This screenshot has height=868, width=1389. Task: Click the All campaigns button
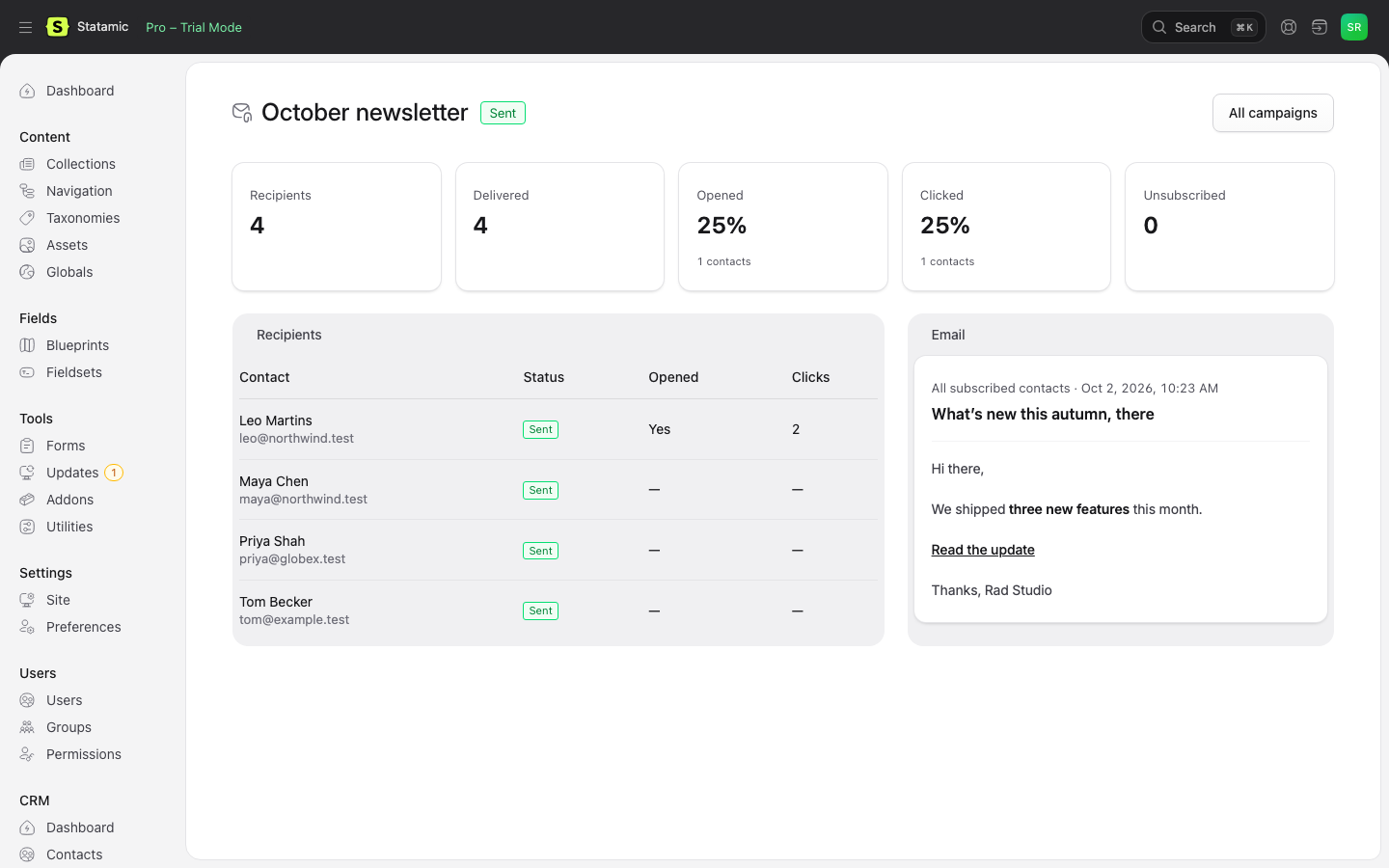[x=1272, y=113]
